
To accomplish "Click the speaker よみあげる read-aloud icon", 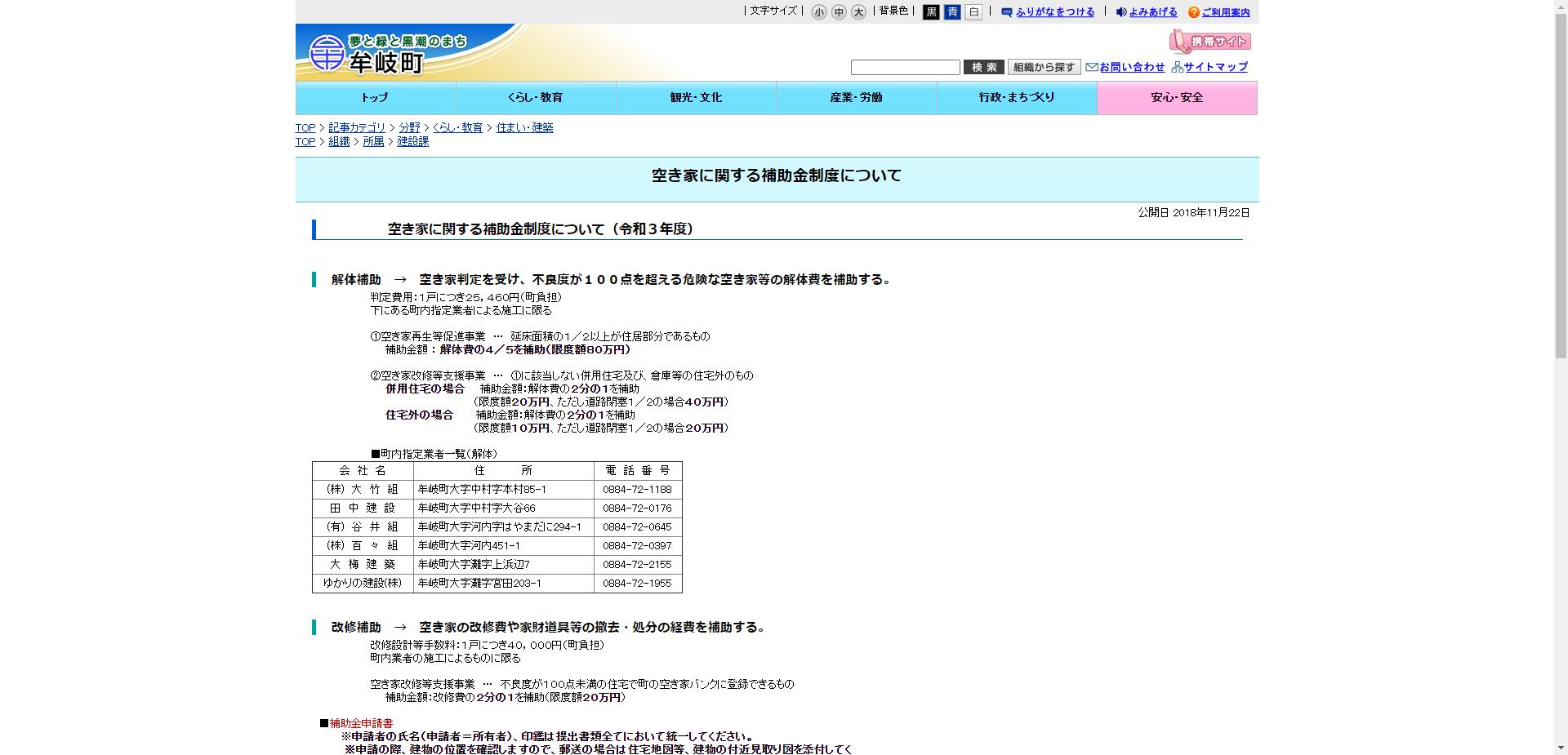I will tap(1122, 12).
